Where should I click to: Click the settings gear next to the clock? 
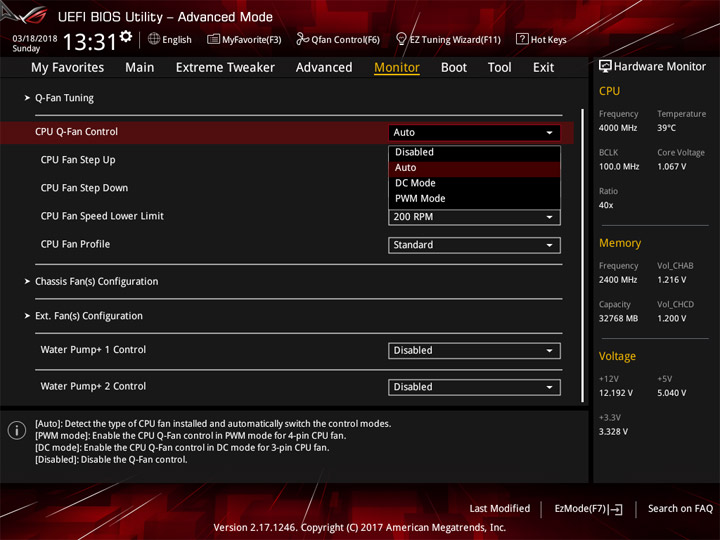click(x=126, y=37)
